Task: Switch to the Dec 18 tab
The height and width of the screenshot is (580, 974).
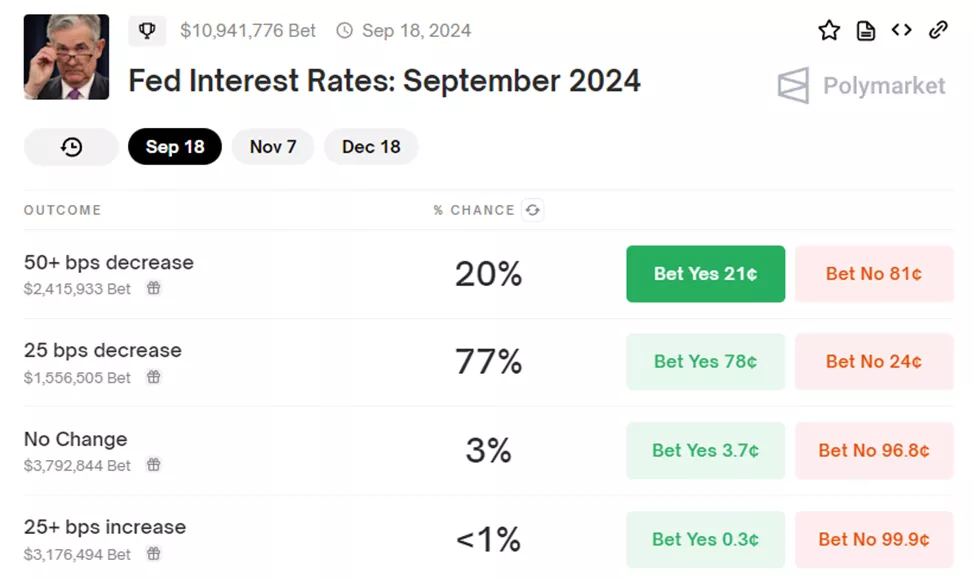Action: click(x=371, y=147)
